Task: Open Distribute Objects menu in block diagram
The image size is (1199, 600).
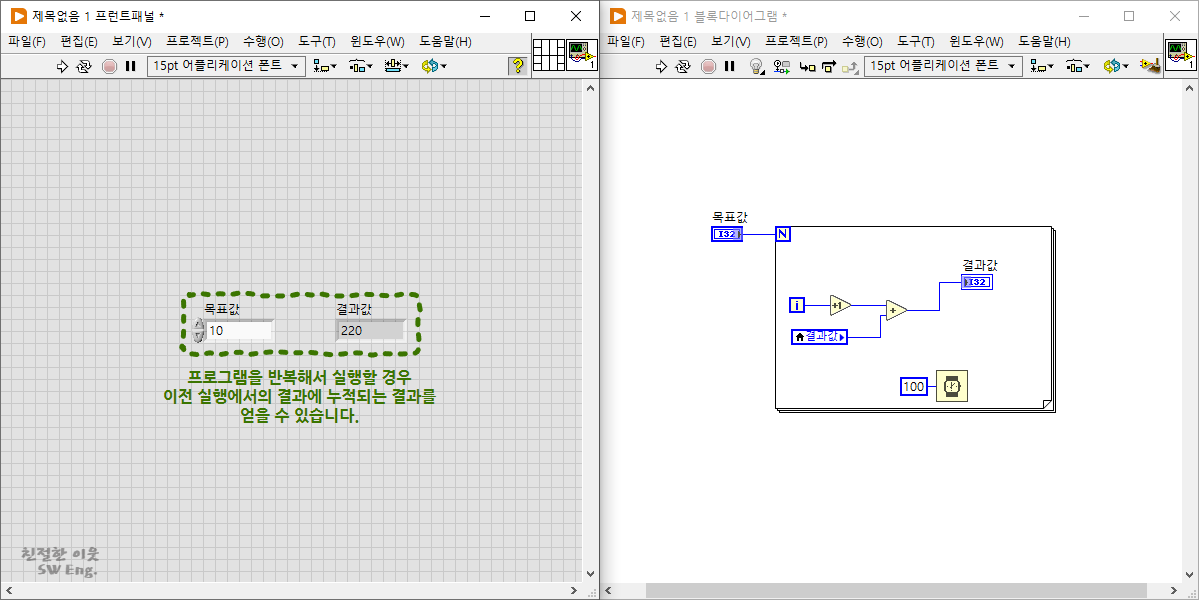Action: (x=1078, y=66)
